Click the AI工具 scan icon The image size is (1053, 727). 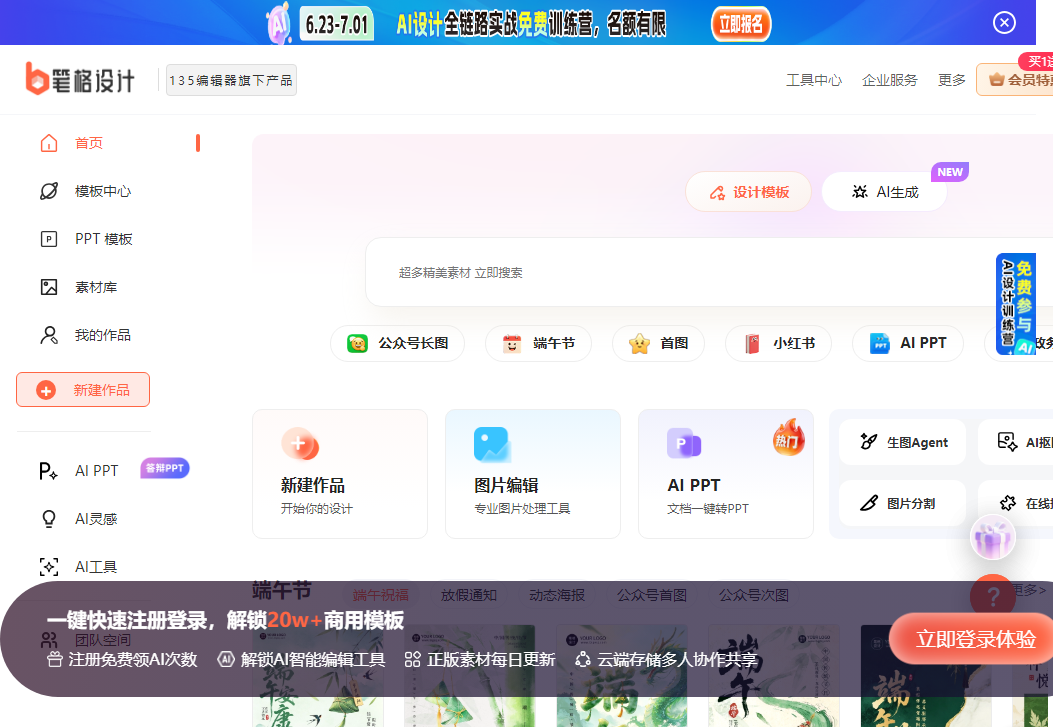(49, 567)
